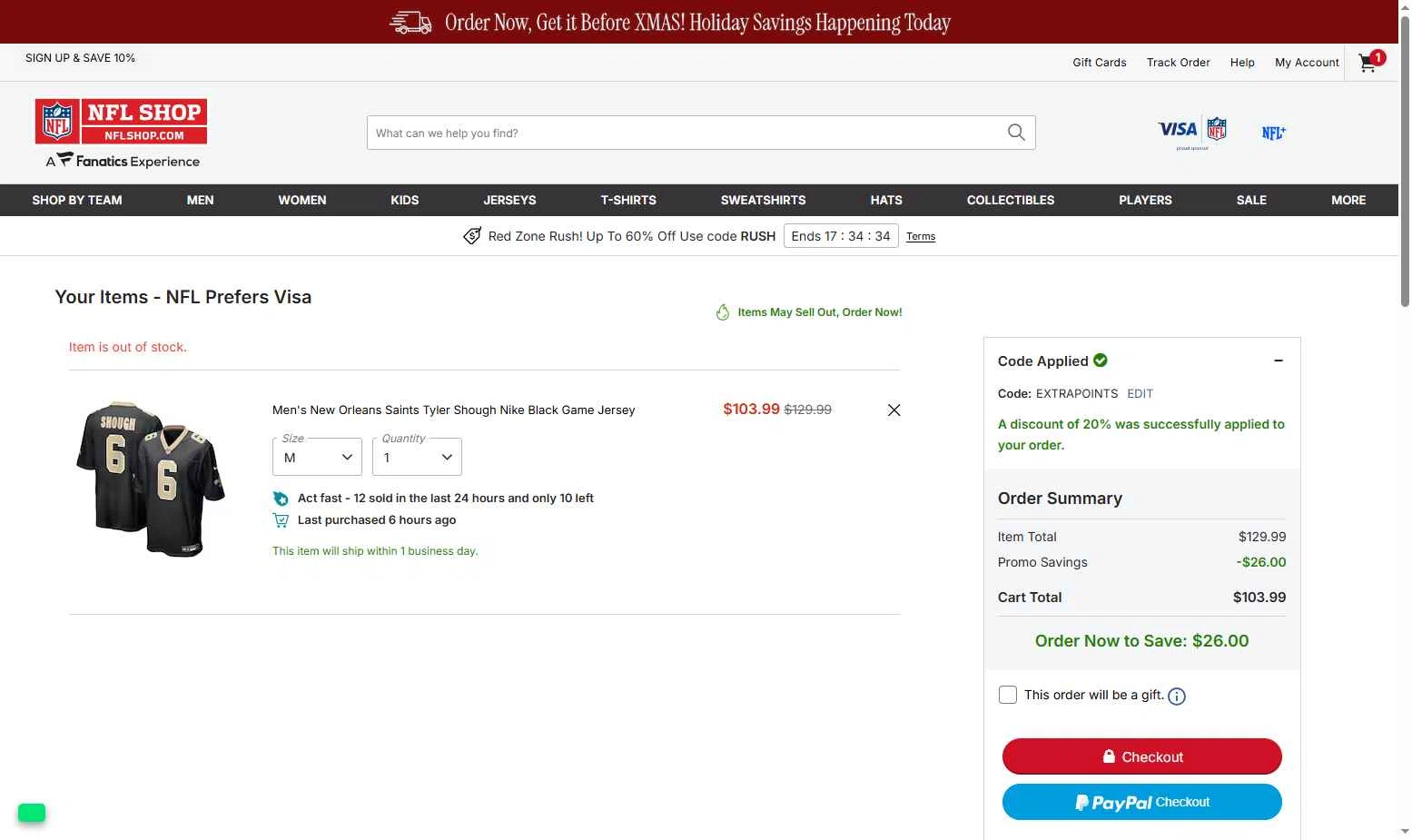Click the countdown 'Ends 17 : 34 : 34' box
Screen dimensions: 1412x840
[x=841, y=236]
